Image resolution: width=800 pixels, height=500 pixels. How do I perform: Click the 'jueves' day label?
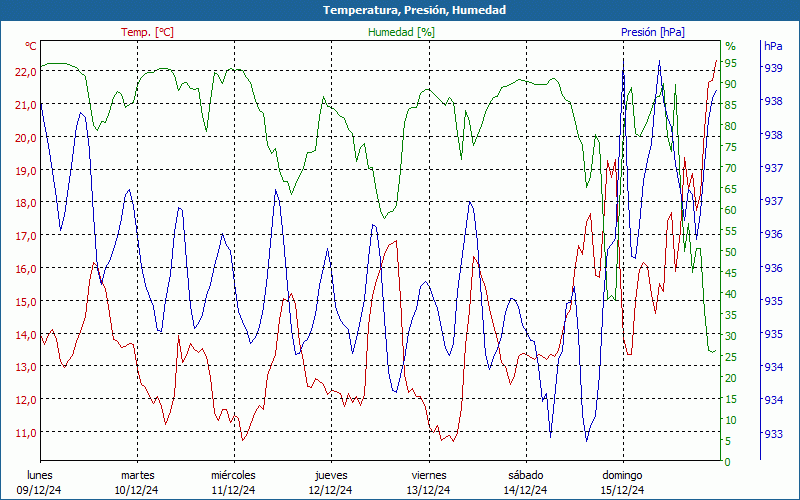[331, 476]
